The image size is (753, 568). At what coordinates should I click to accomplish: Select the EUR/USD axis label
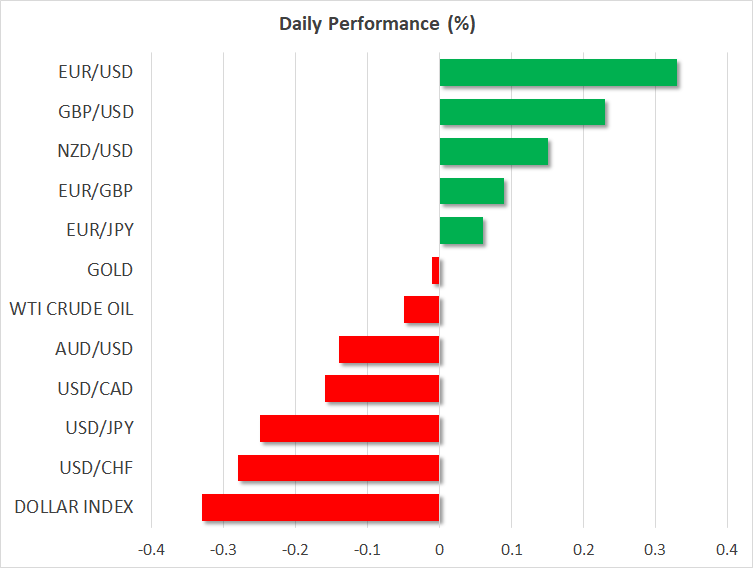pyautogui.click(x=96, y=73)
